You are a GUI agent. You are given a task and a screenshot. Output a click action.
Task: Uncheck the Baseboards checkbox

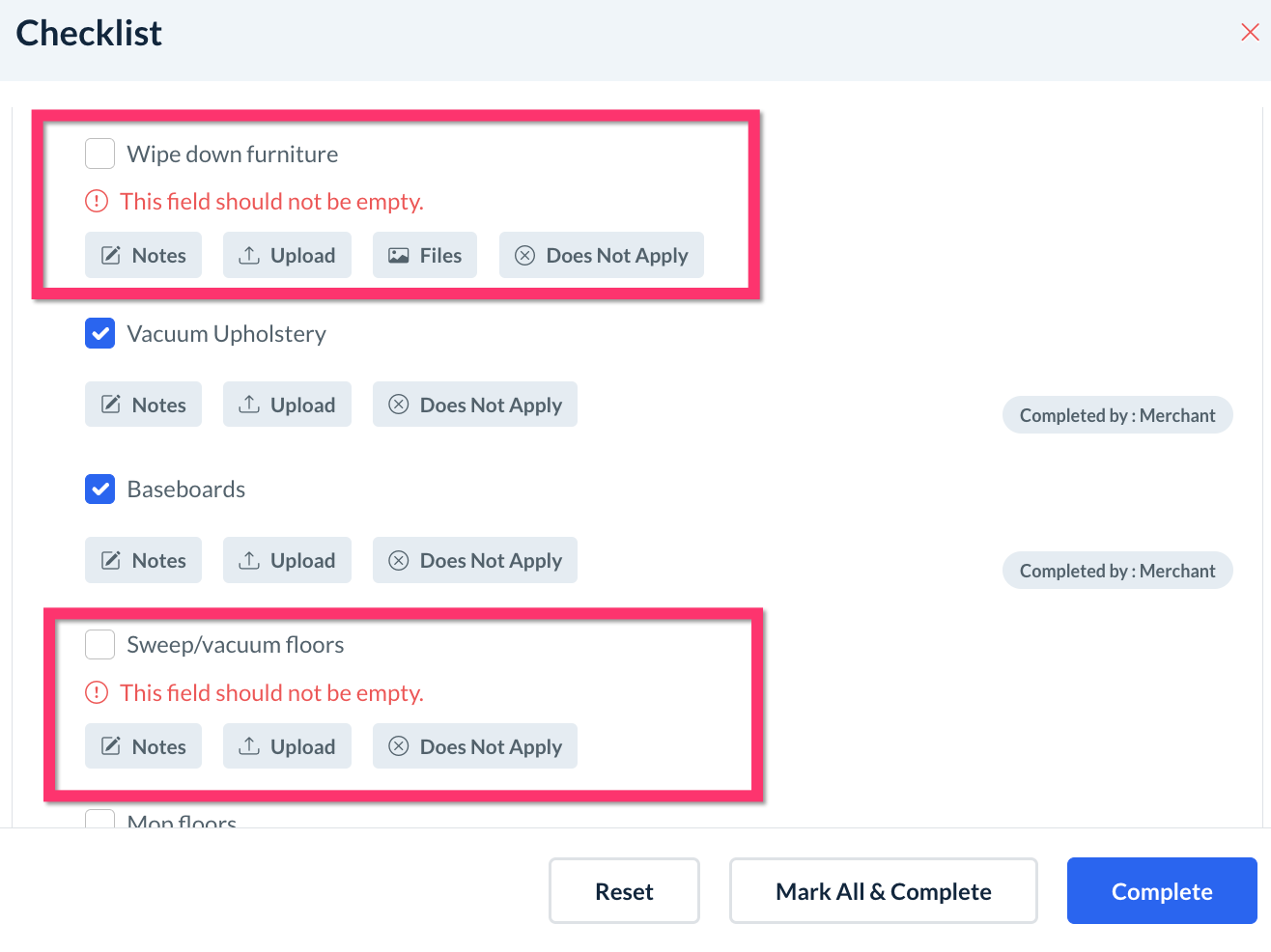click(x=100, y=489)
